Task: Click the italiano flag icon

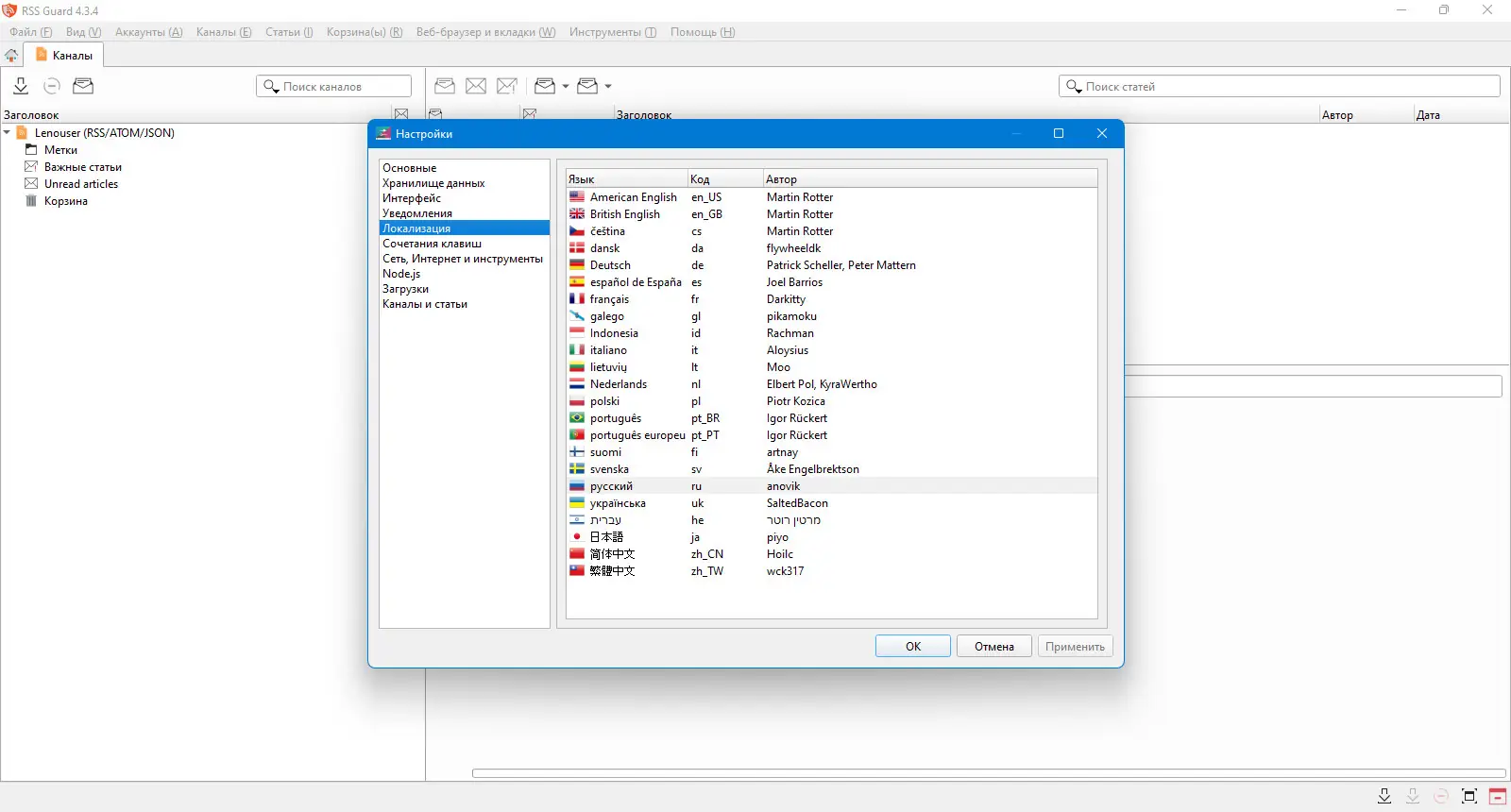Action: pyautogui.click(x=577, y=350)
